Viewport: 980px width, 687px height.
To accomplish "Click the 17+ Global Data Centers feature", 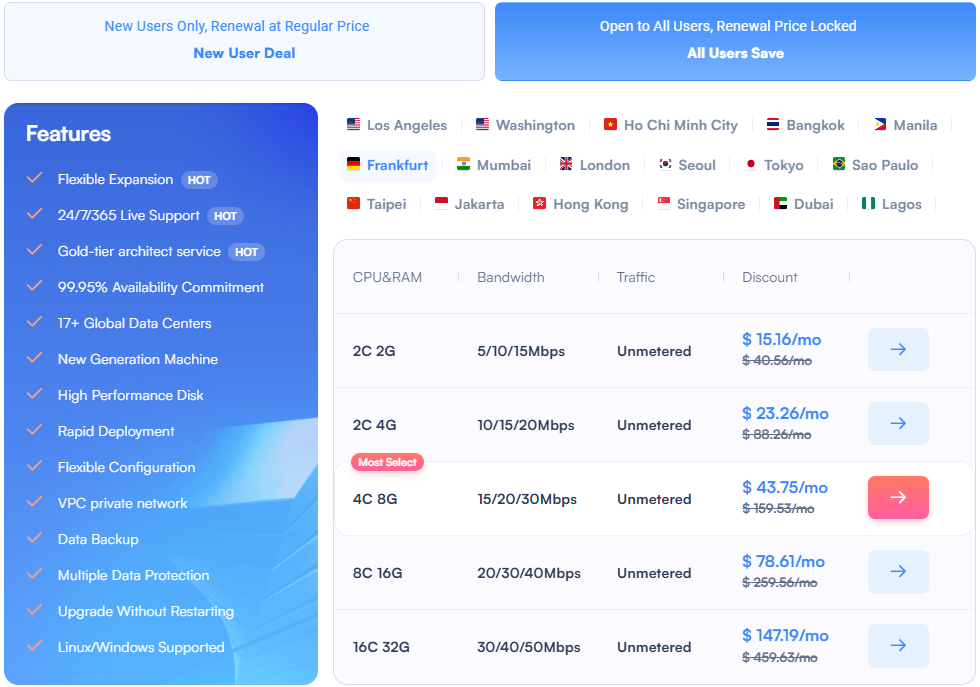I will pyautogui.click(x=134, y=323).
